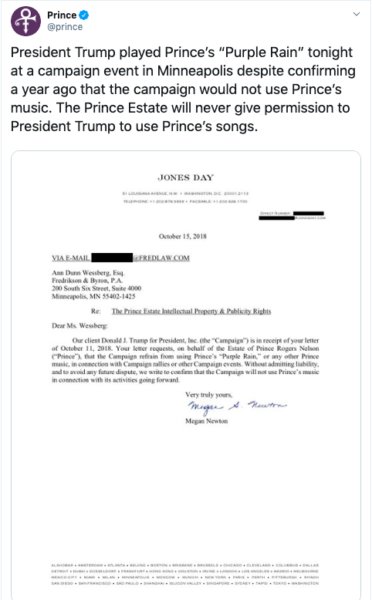Screen dimensions: 372x600
Task: Click the office cities footer list
Action: coord(185,574)
